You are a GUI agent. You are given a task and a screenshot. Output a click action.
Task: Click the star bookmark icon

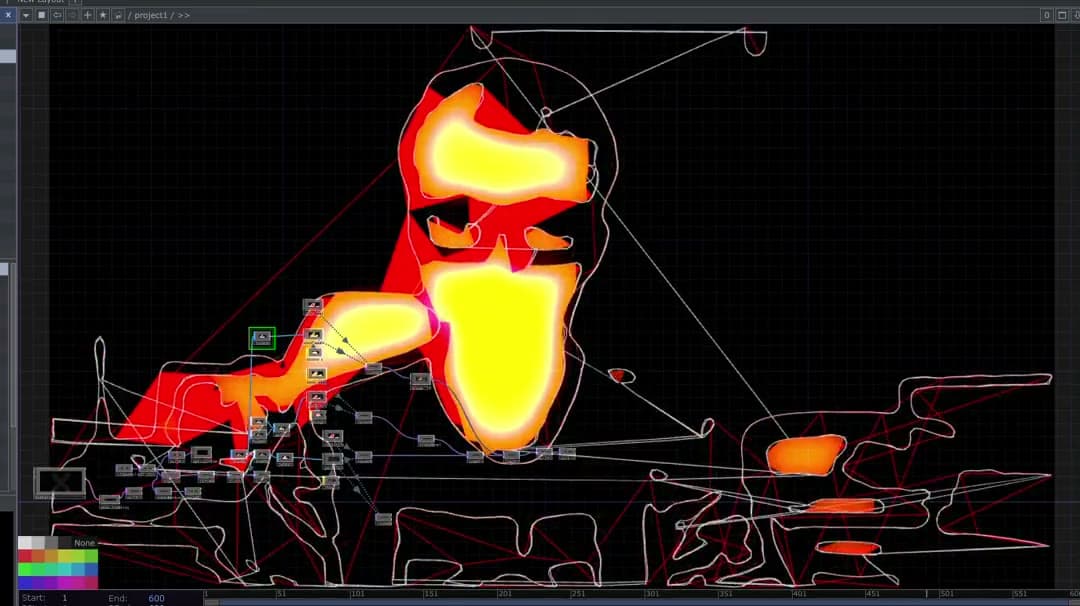[x=103, y=14]
